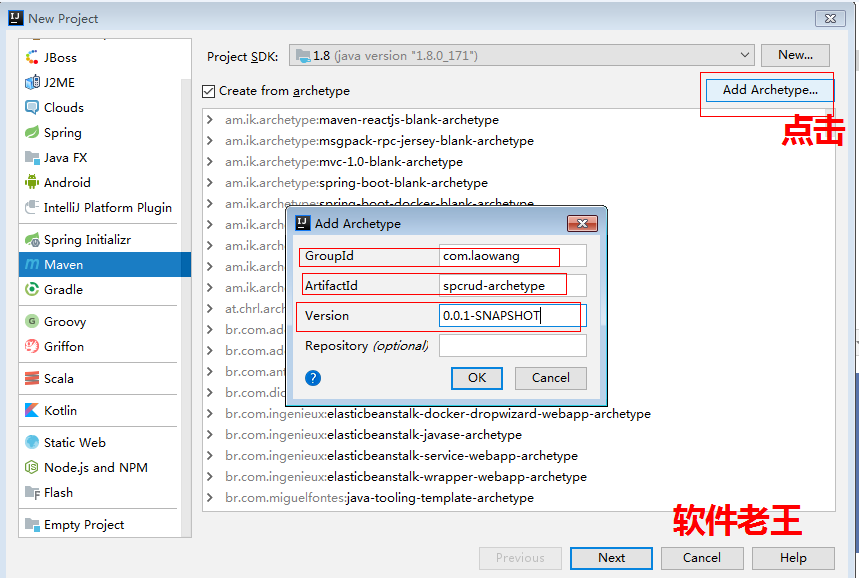Select Gradle project type label
The height and width of the screenshot is (578, 859).
pos(64,289)
